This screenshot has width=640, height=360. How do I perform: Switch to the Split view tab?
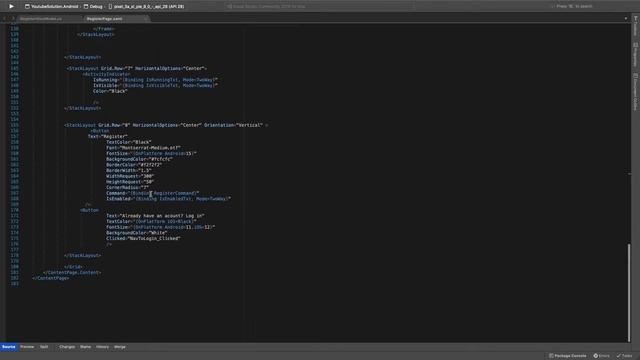[x=44, y=347]
